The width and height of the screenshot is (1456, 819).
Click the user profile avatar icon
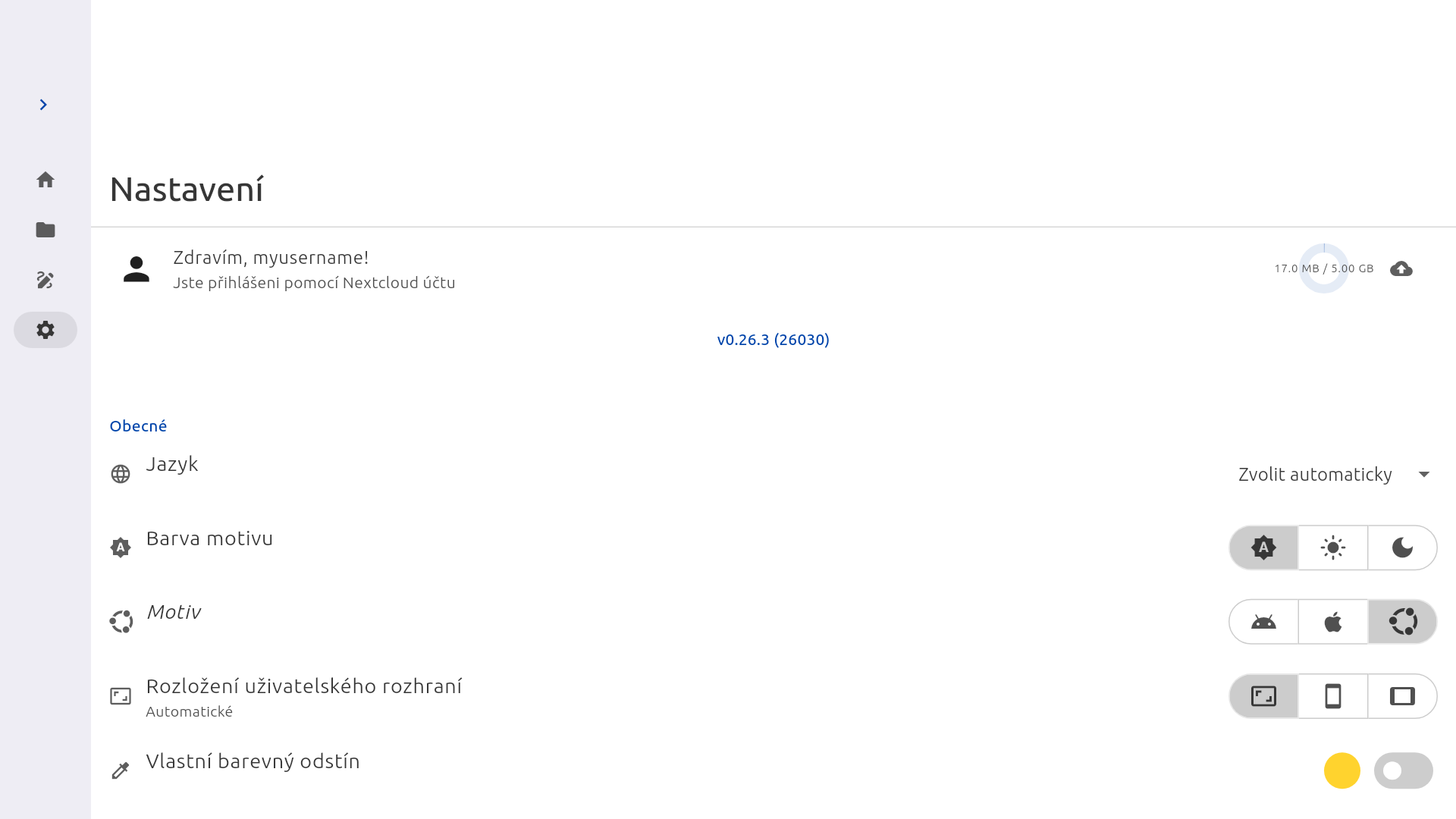[136, 269]
